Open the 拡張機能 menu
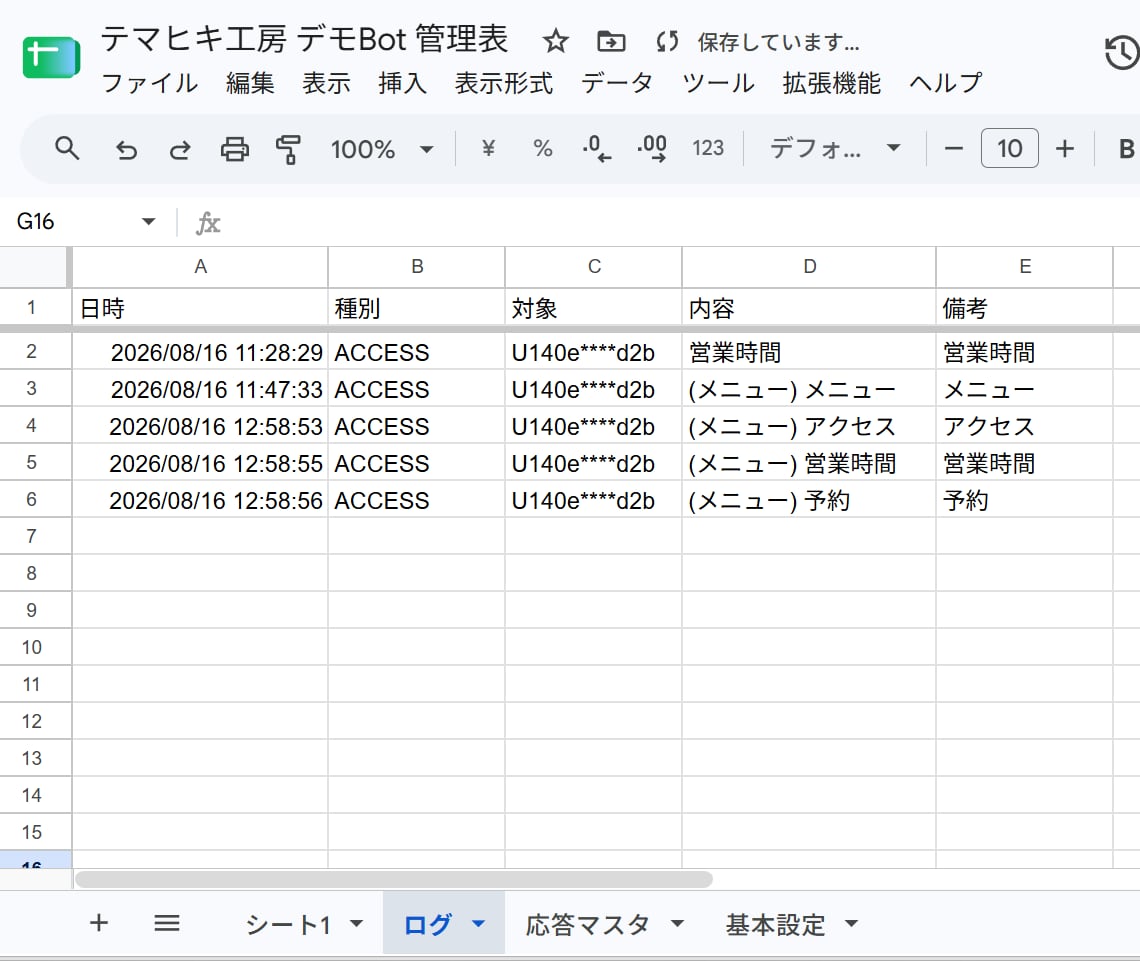Screen dimensions: 1140x961 (x=831, y=83)
